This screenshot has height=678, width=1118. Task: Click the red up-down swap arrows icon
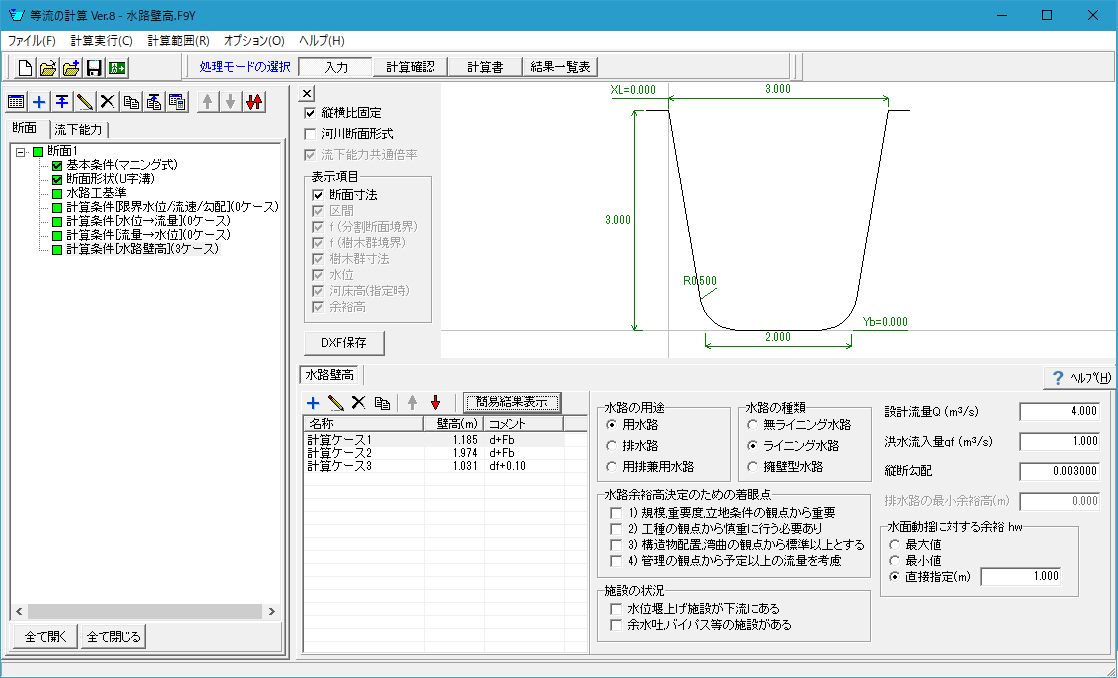[252, 102]
